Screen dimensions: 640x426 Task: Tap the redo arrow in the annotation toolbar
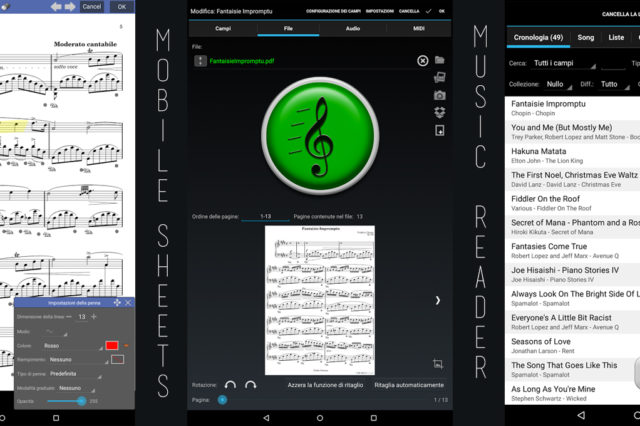(70, 7)
